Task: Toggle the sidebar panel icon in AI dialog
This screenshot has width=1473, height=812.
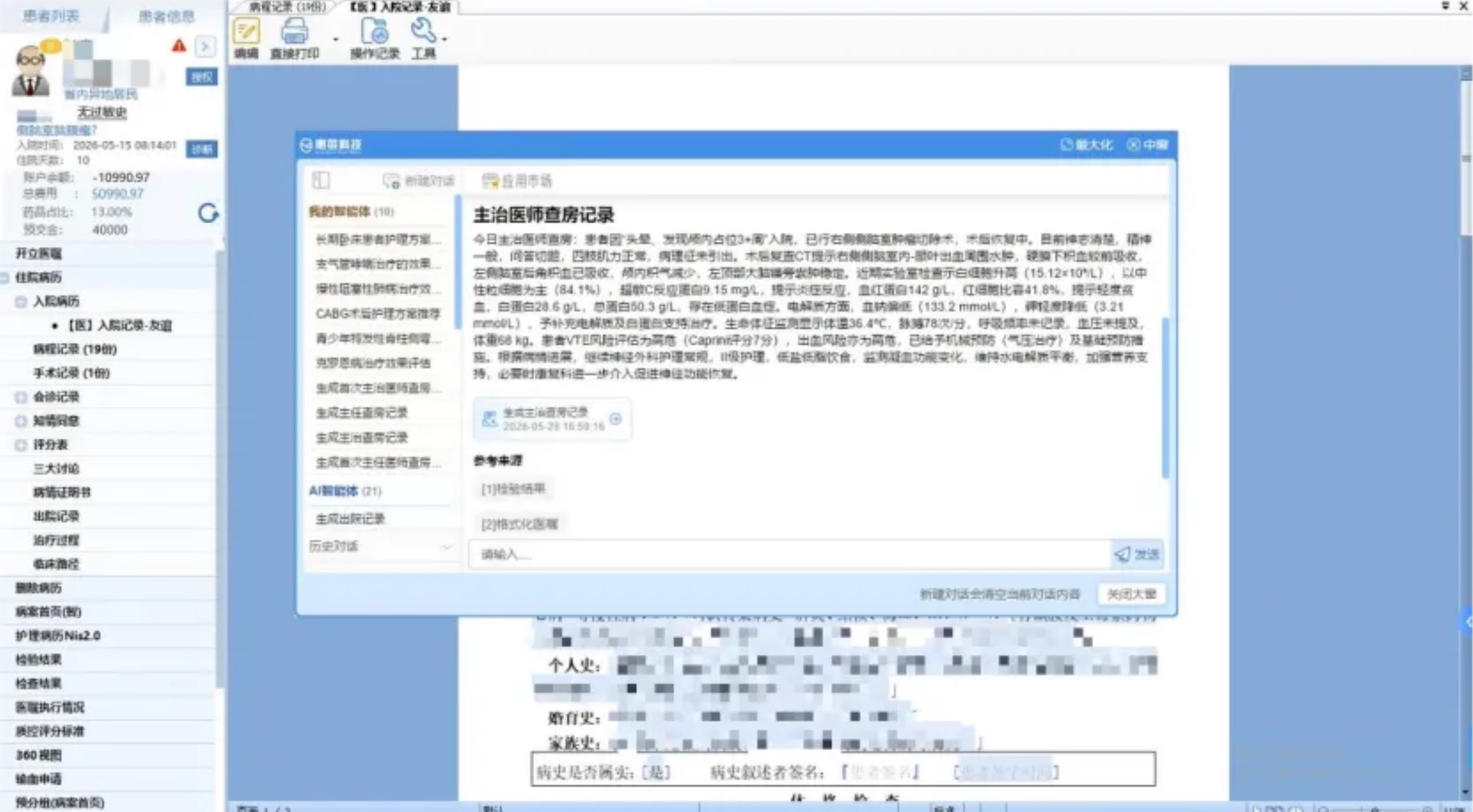Action: pyautogui.click(x=321, y=181)
